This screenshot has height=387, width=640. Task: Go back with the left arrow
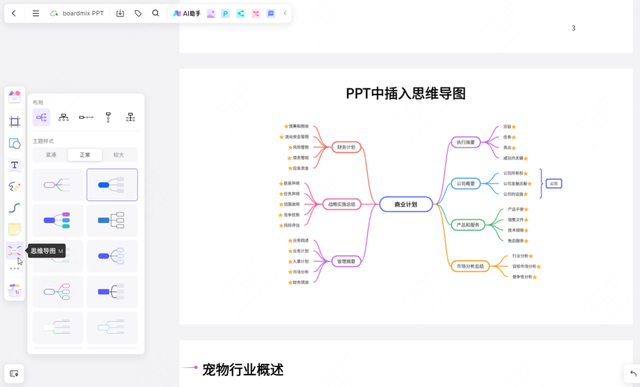14,13
